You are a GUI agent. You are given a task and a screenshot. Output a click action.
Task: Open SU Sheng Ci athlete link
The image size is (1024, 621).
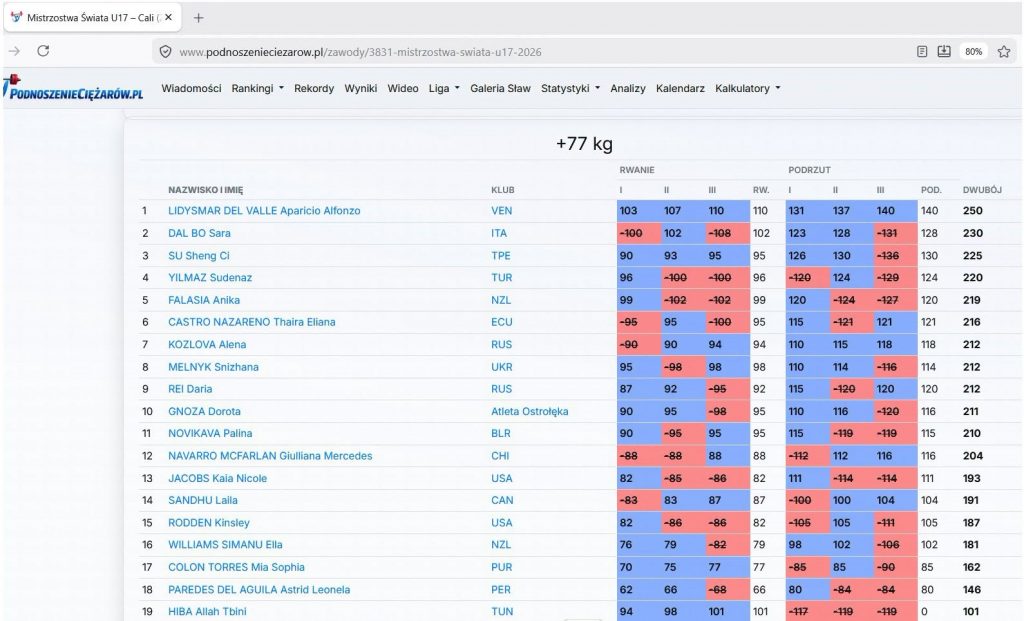point(199,255)
